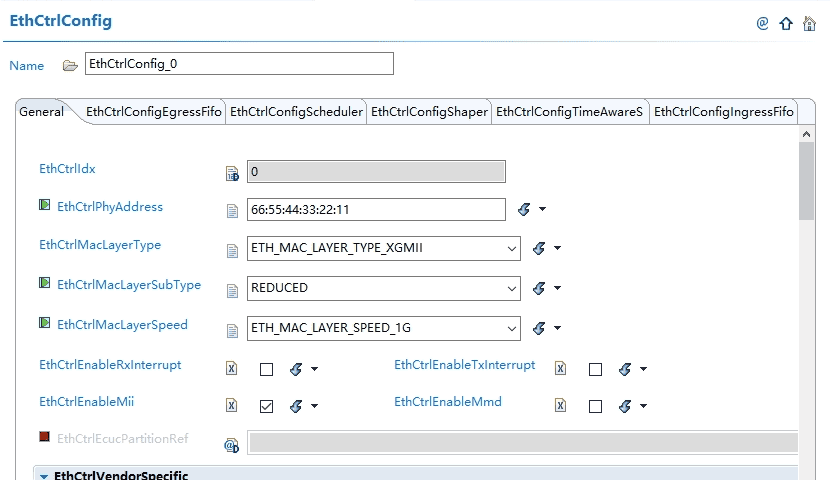
Task: Click the up arrow navigation icon
Action: (x=786, y=23)
